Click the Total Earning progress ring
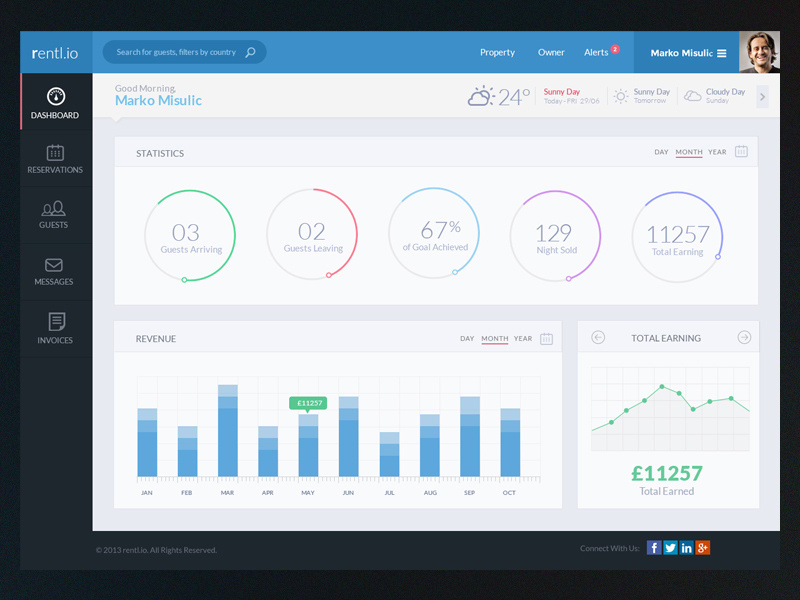The height and width of the screenshot is (600, 800). click(678, 237)
